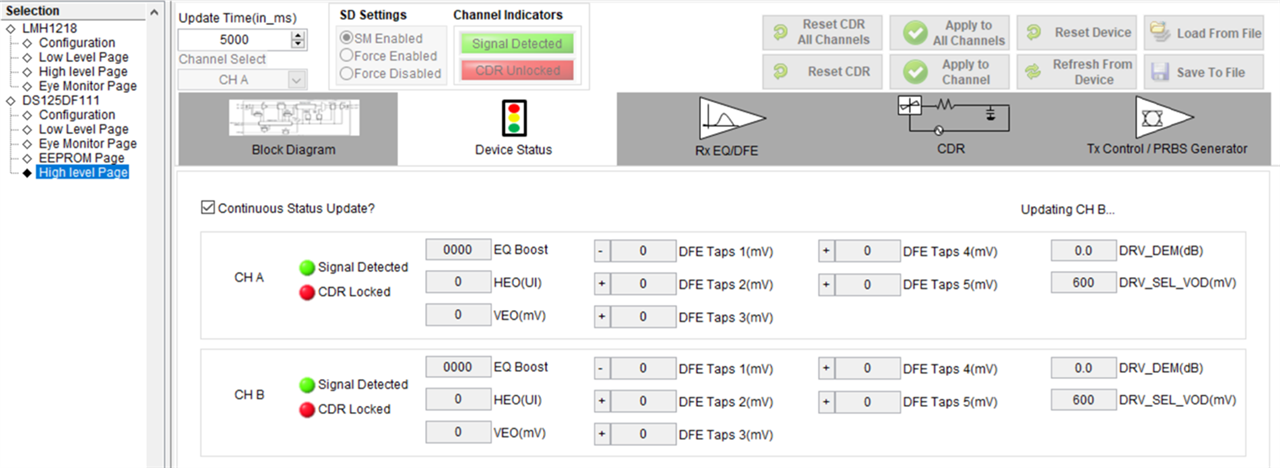Collapse the LMH1218 tree node
This screenshot has height=468, width=1280.
pyautogui.click(x=10, y=29)
